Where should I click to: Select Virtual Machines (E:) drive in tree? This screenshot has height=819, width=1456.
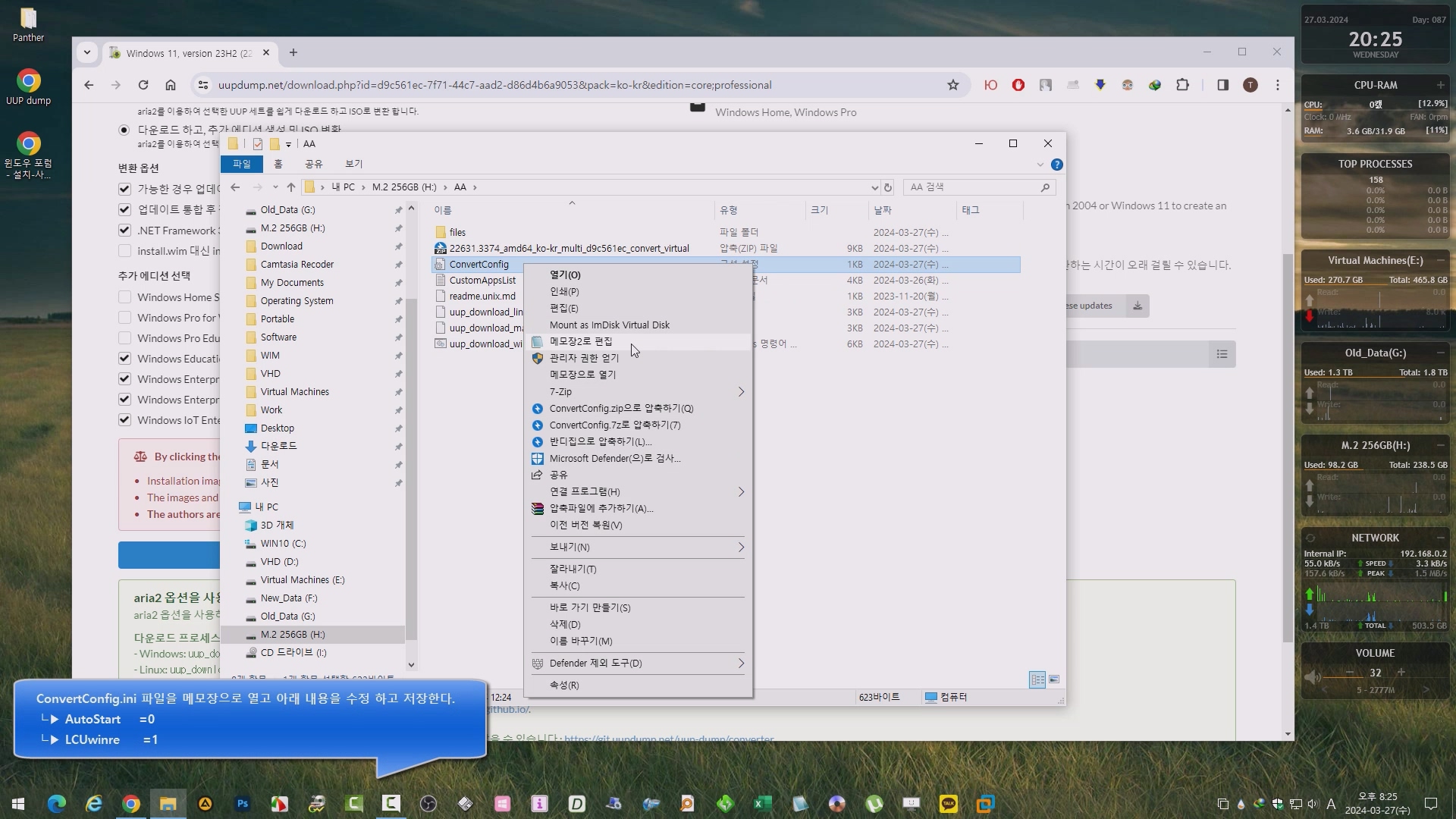click(302, 580)
